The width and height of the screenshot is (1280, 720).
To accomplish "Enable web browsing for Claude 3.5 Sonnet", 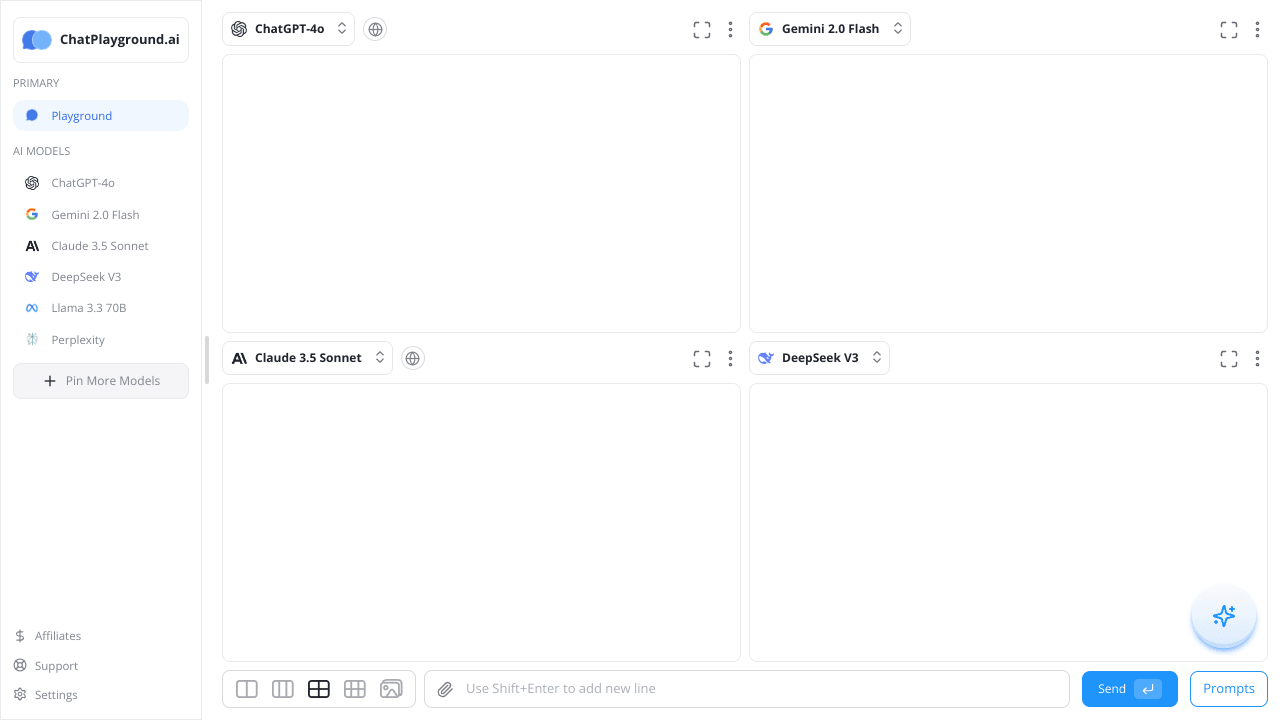I will click(412, 357).
